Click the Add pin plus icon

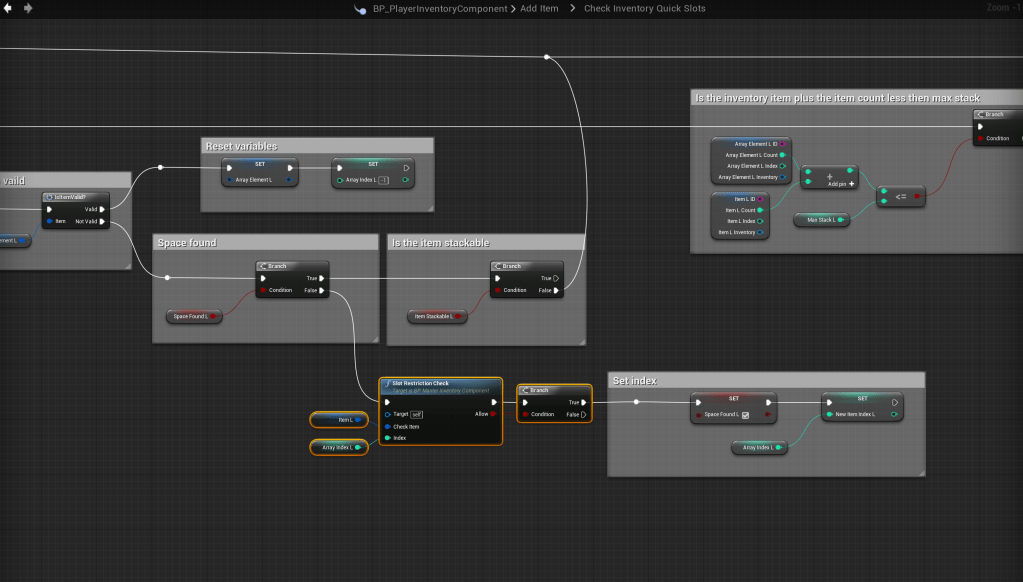pyautogui.click(x=851, y=185)
